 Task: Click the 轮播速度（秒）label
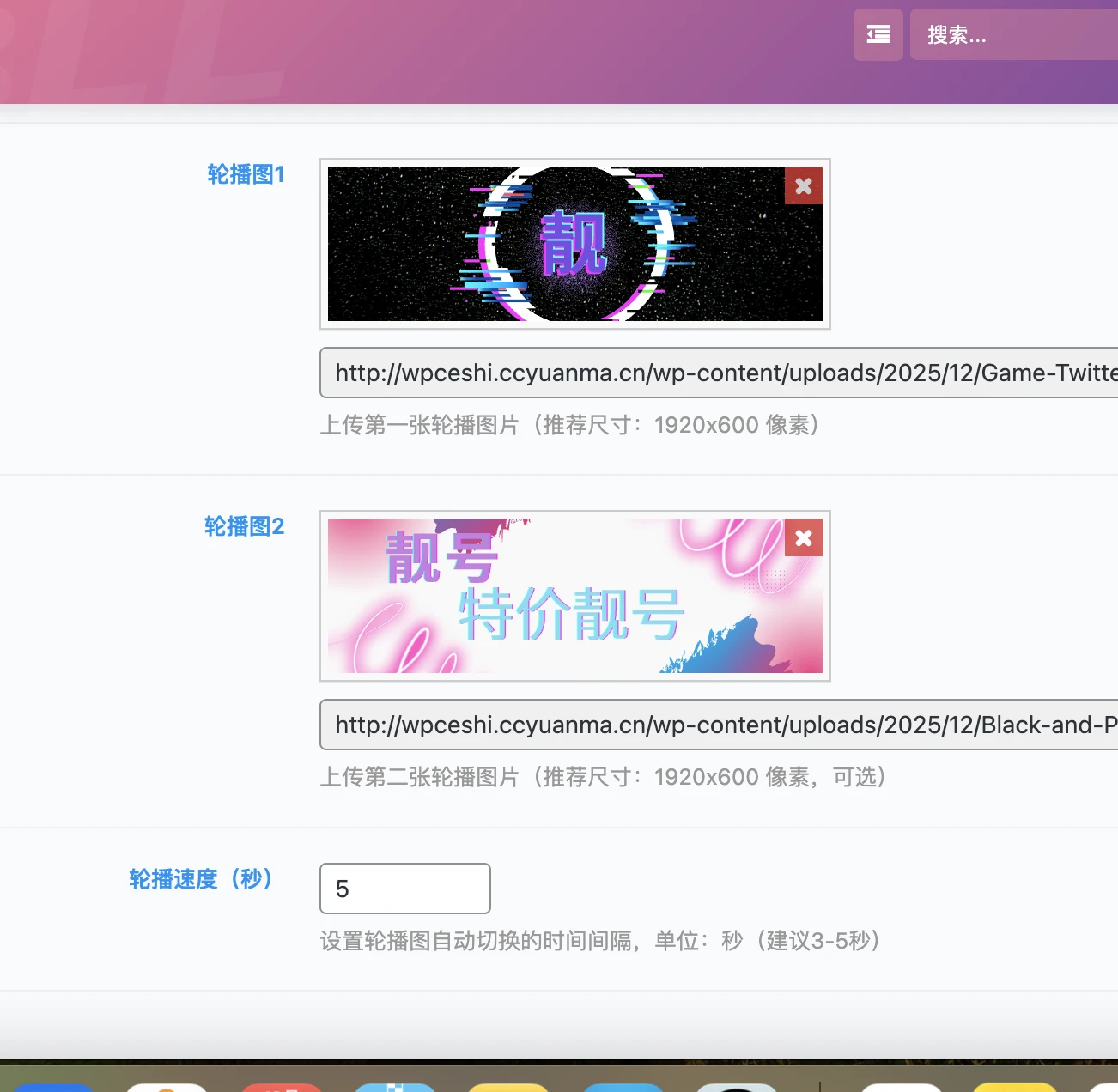[200, 879]
